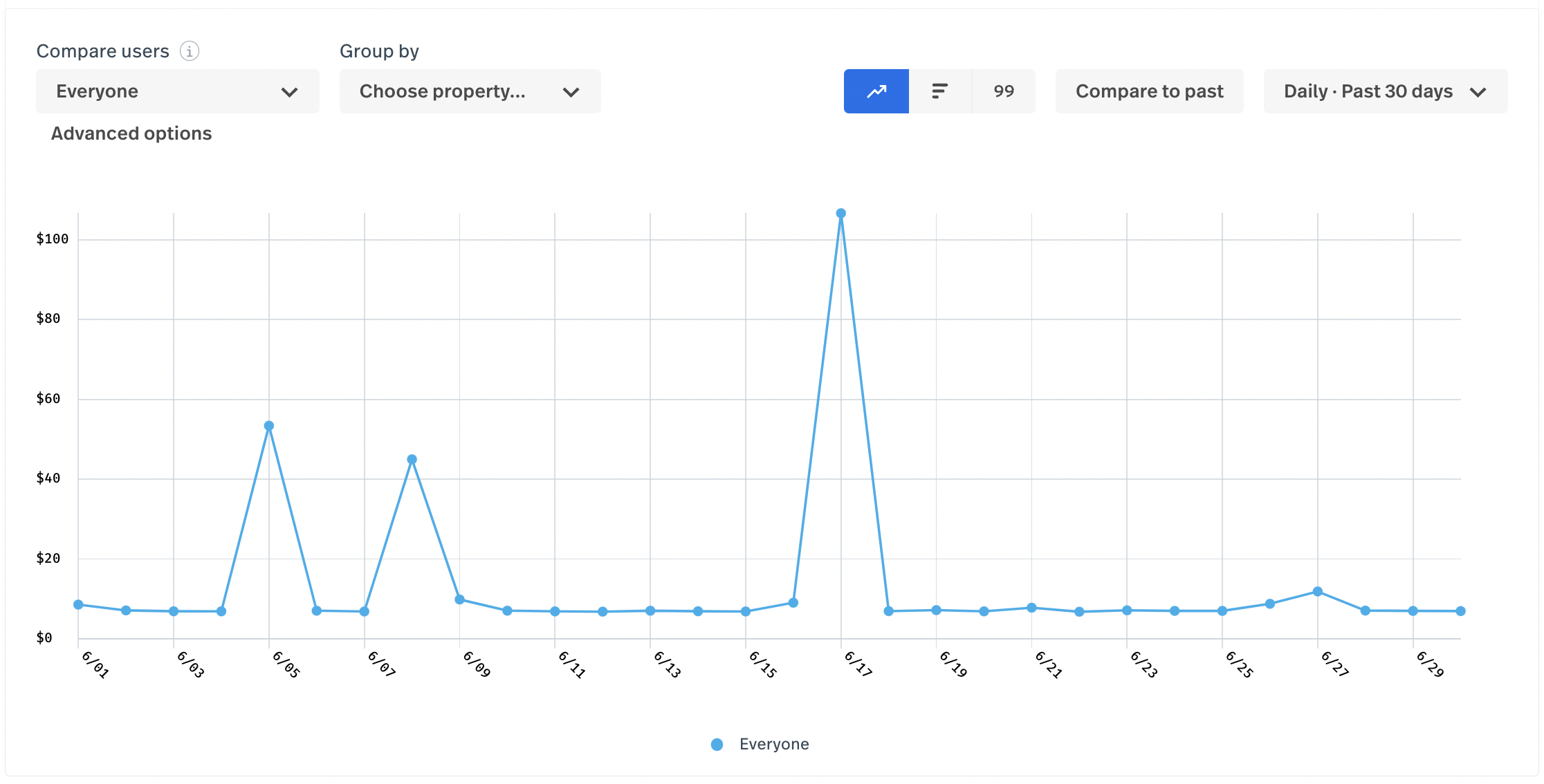Switch to bar chart view icon

tap(939, 91)
